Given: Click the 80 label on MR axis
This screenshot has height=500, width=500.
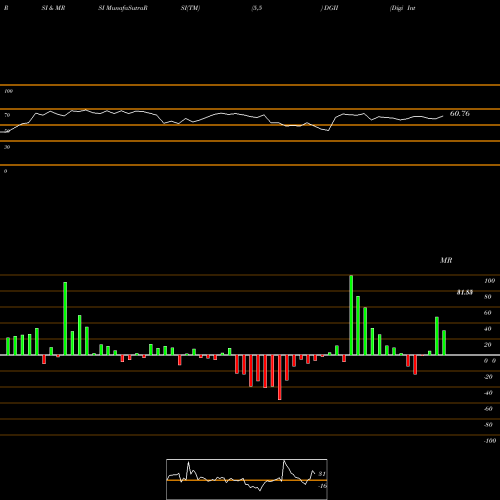Looking at the screenshot, I should pos(488,297).
